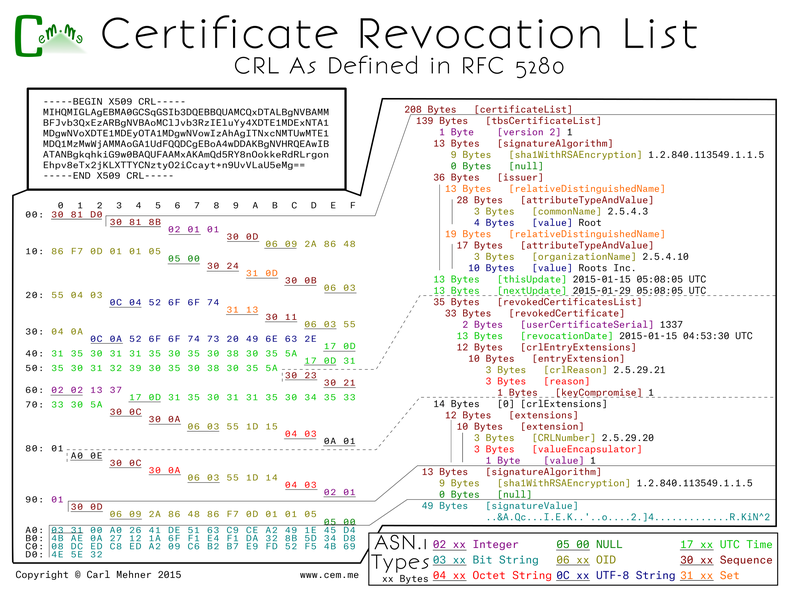Select the OID value 2.5.29.21
The width and height of the screenshot is (799, 599).
point(639,370)
